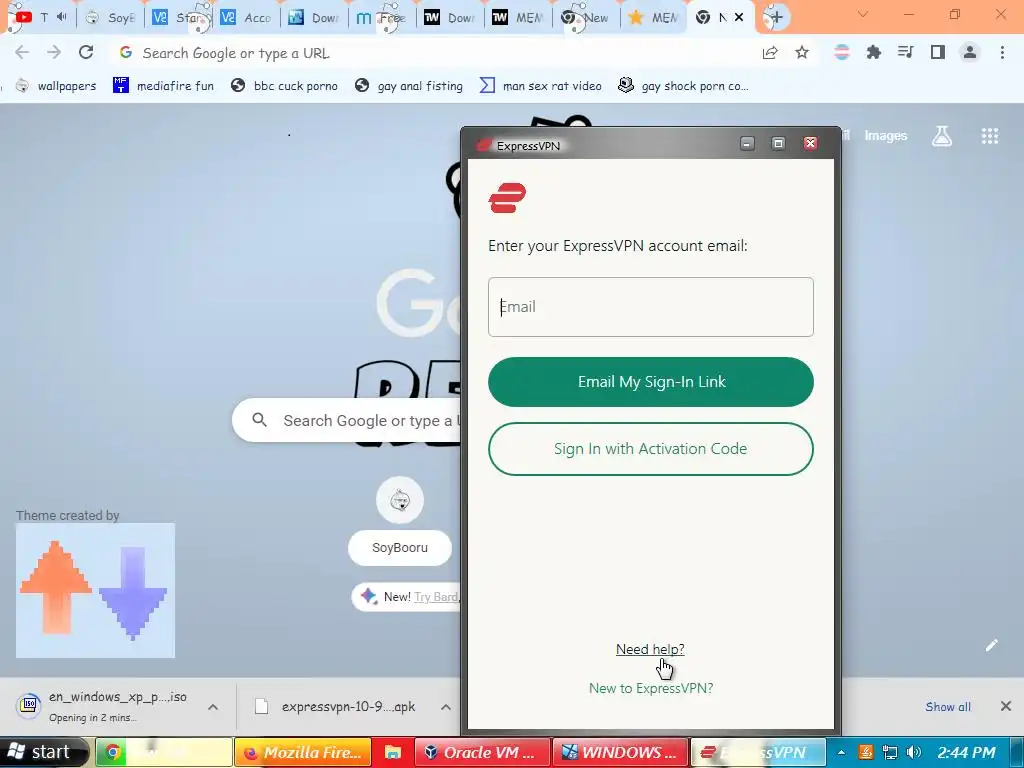Switch to Oracle VM in the taskbar
The width and height of the screenshot is (1024, 768).
[482, 752]
